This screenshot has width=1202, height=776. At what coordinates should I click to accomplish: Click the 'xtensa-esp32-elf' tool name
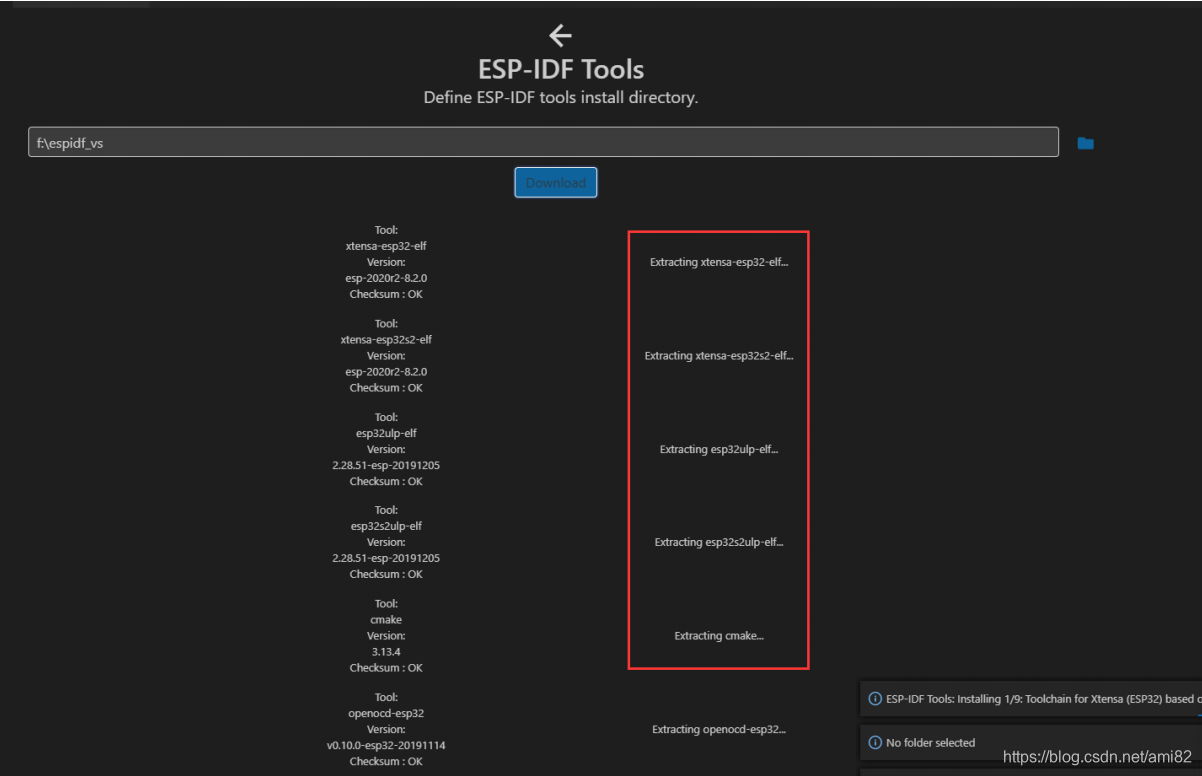coord(386,246)
